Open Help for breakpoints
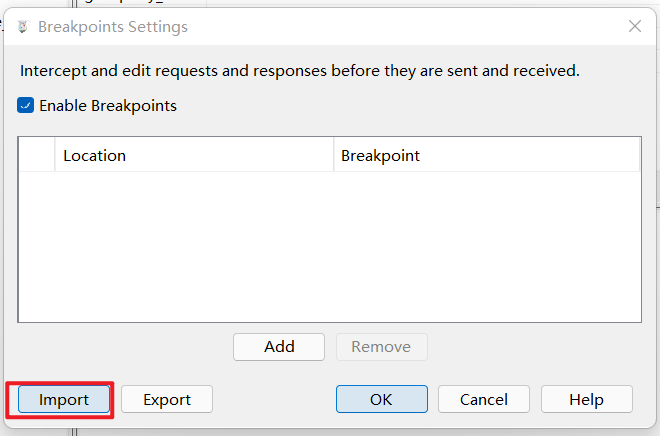This screenshot has height=436, width=660. [x=586, y=399]
